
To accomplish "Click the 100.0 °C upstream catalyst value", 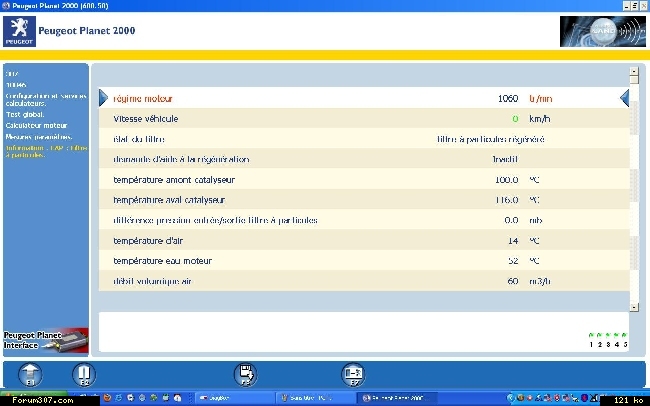I will [x=507, y=180].
